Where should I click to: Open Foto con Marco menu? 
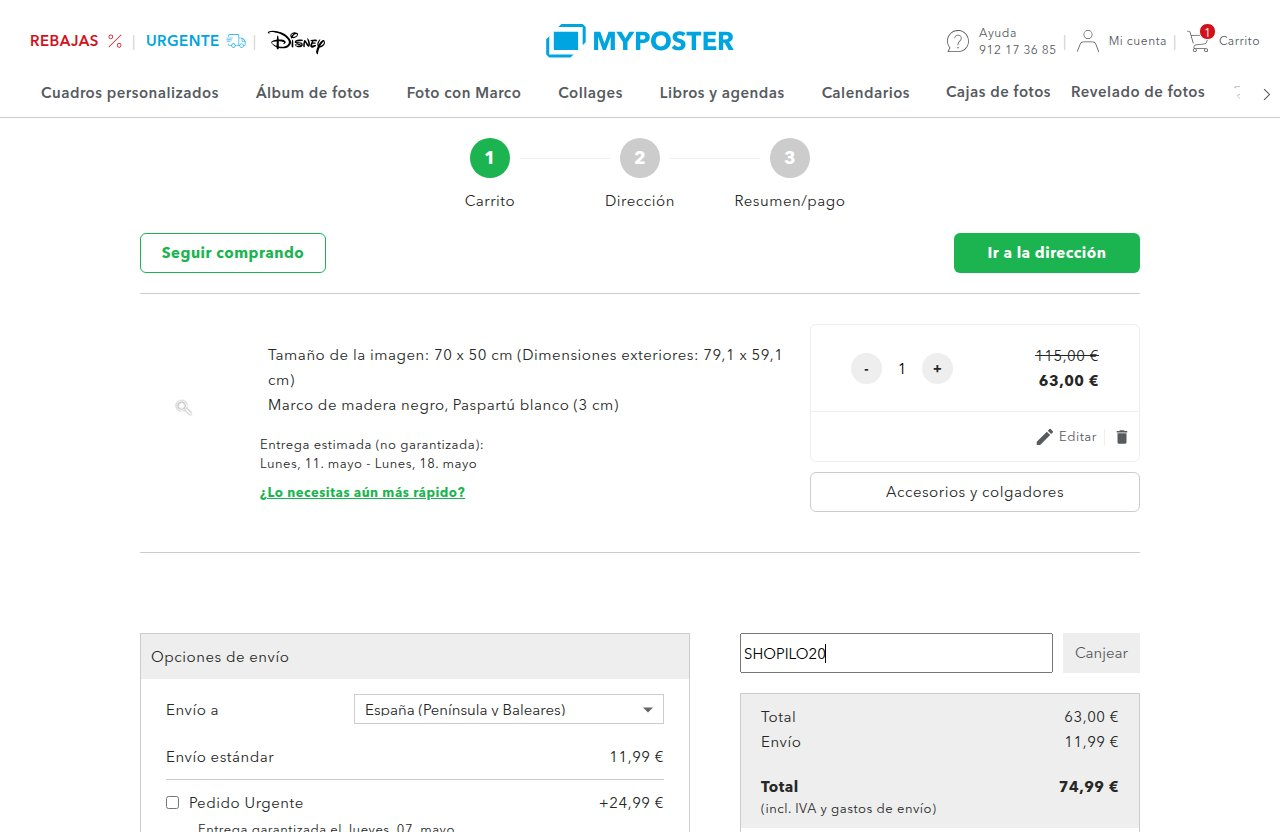tap(464, 93)
